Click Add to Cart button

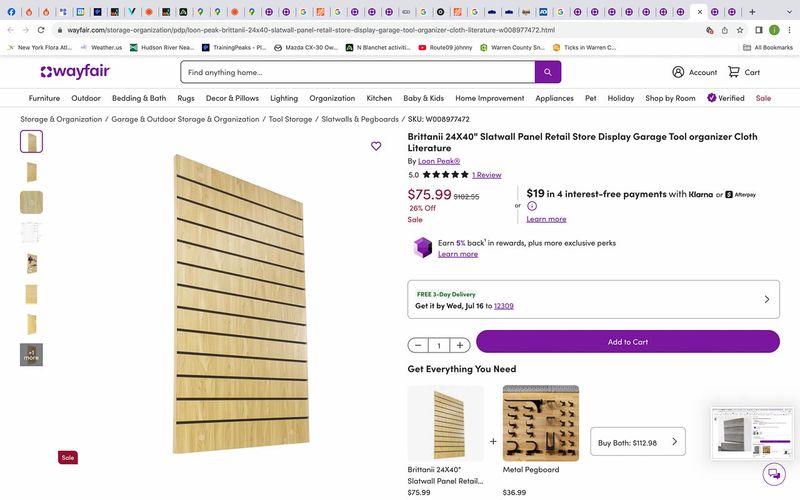pos(627,342)
